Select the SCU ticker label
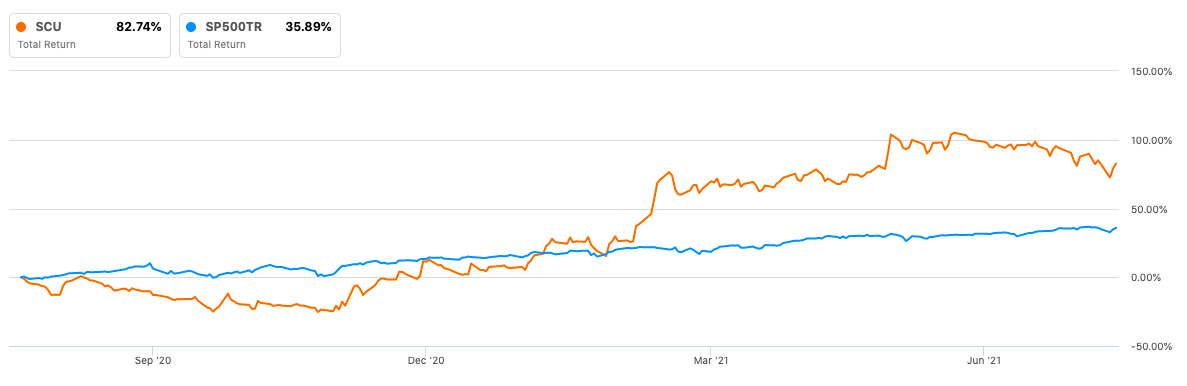The height and width of the screenshot is (386, 1187). tap(47, 27)
